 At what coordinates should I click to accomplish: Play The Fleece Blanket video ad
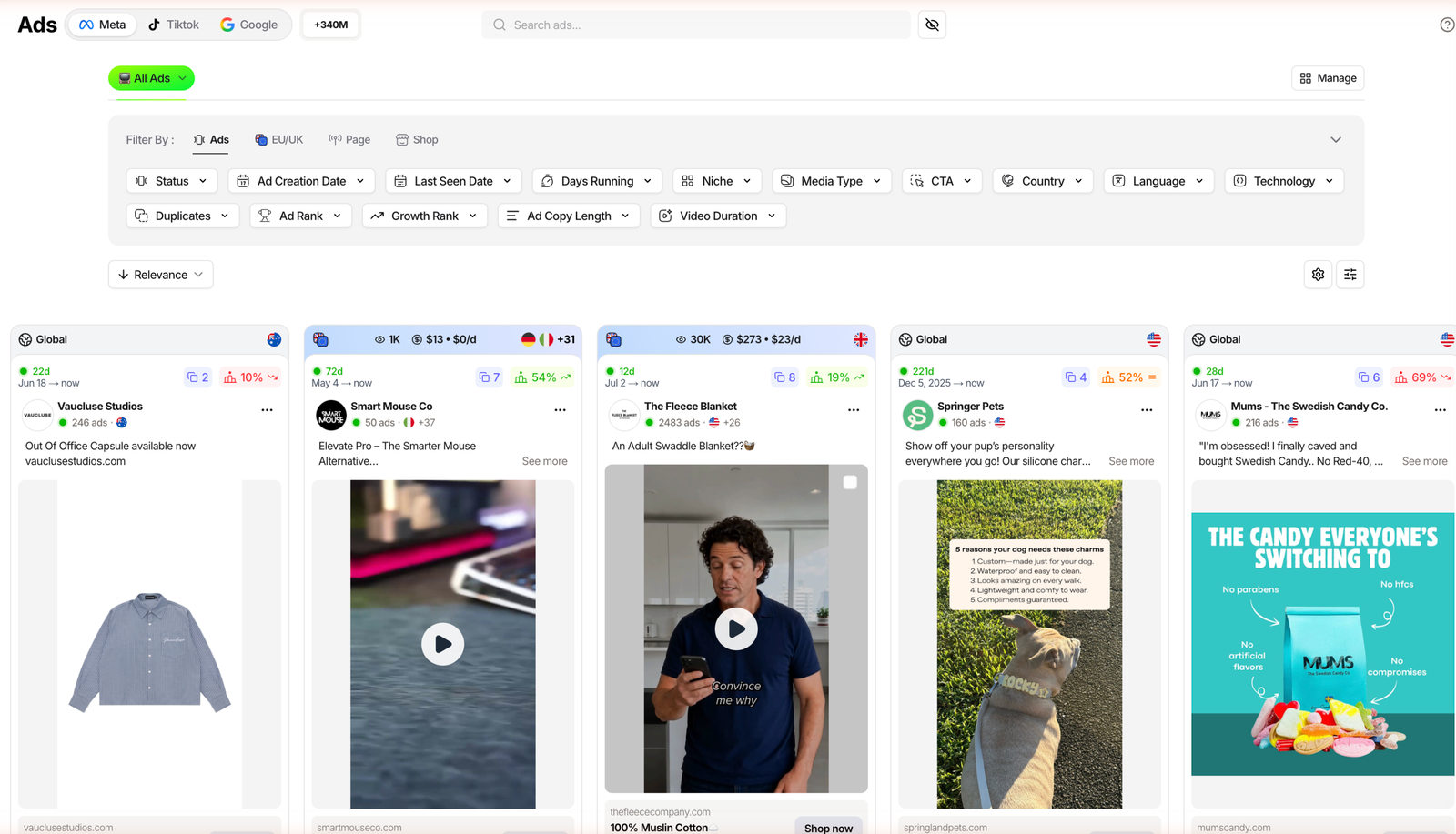736,628
